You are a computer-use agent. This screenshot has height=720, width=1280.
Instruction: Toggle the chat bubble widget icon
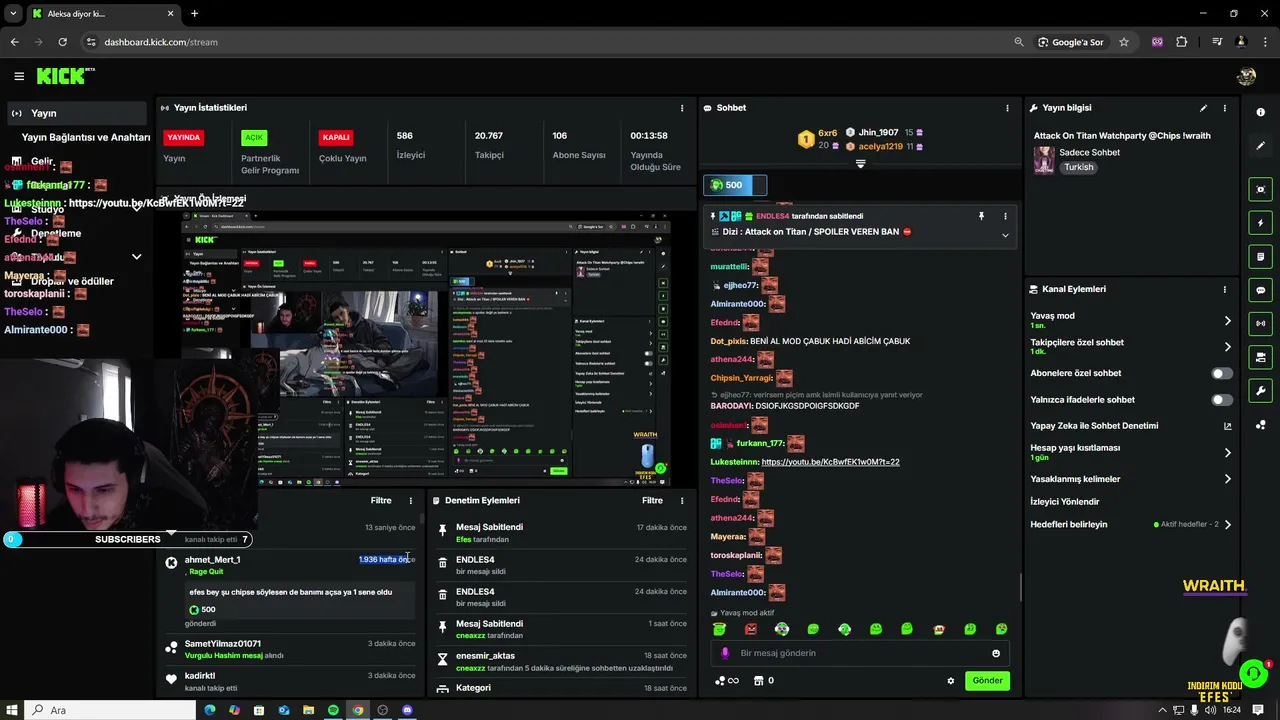click(1260, 290)
